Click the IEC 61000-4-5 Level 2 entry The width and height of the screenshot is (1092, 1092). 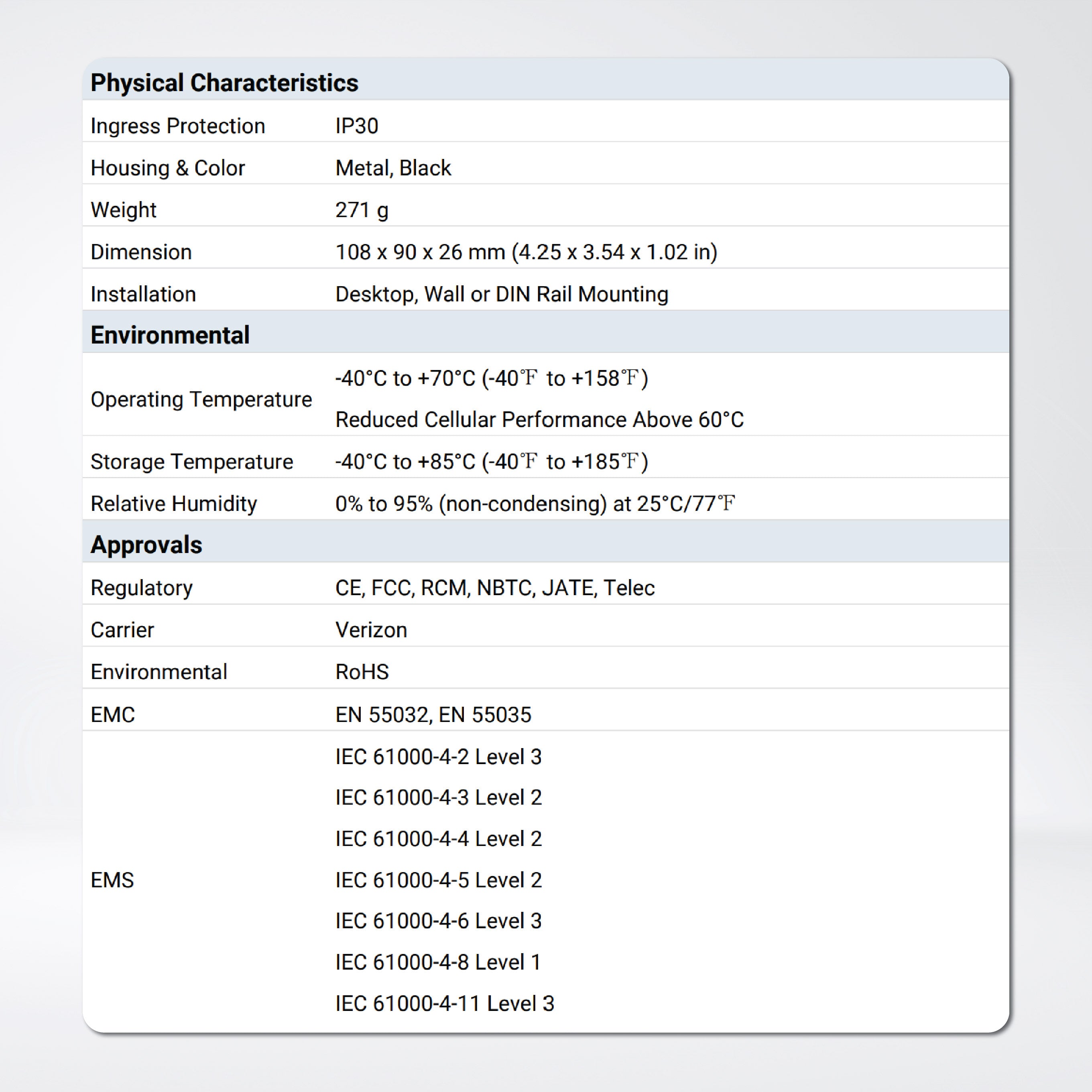click(438, 880)
